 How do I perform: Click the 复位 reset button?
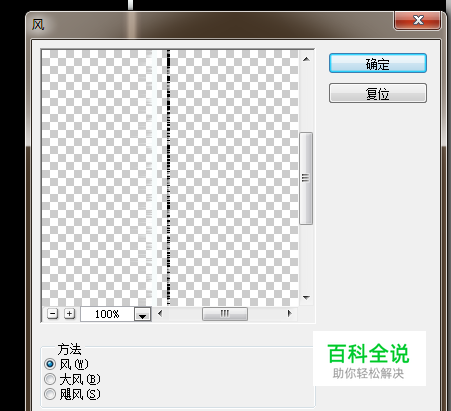[x=378, y=93]
